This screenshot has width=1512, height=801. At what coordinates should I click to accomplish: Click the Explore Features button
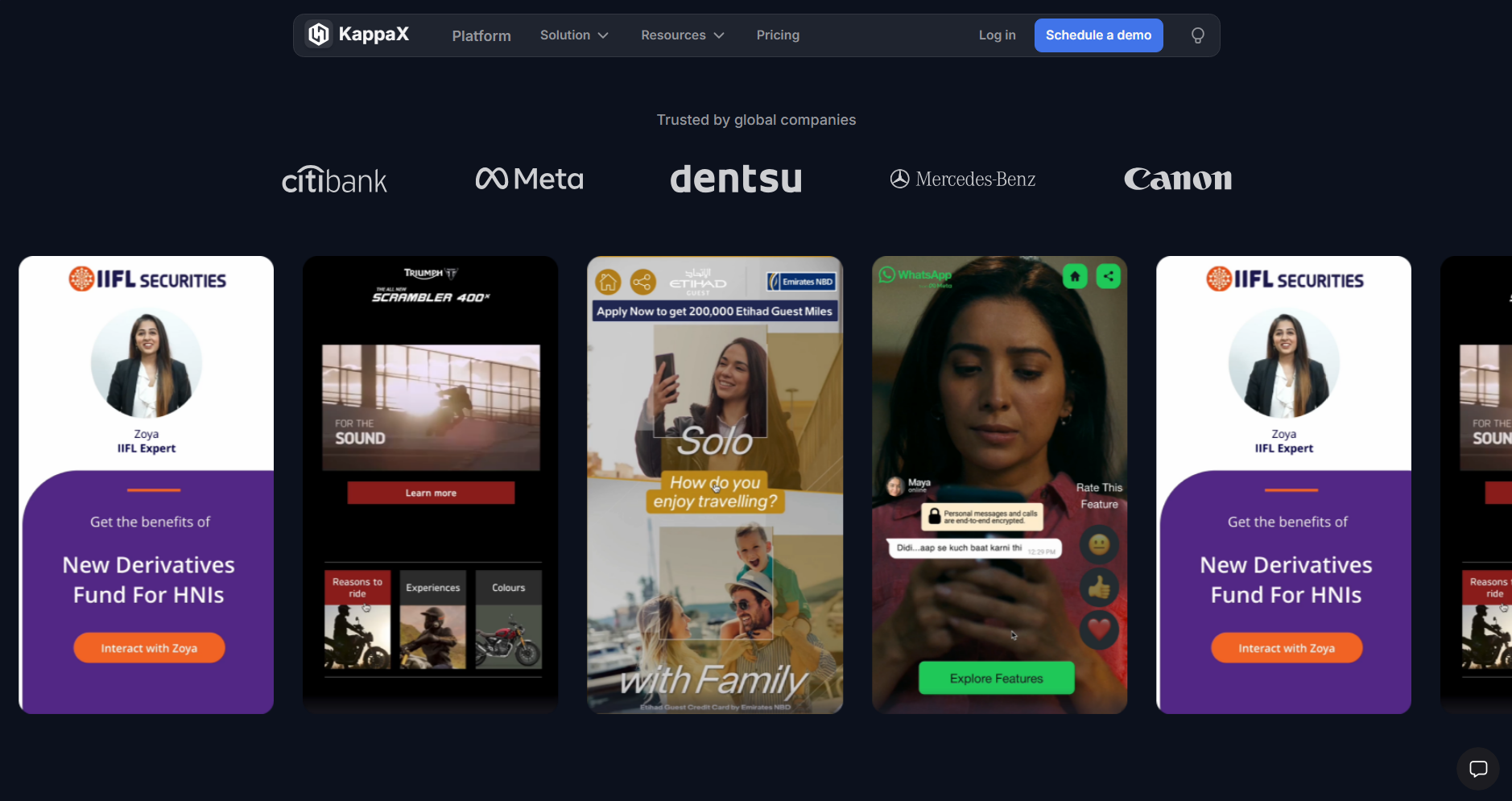tap(996, 679)
